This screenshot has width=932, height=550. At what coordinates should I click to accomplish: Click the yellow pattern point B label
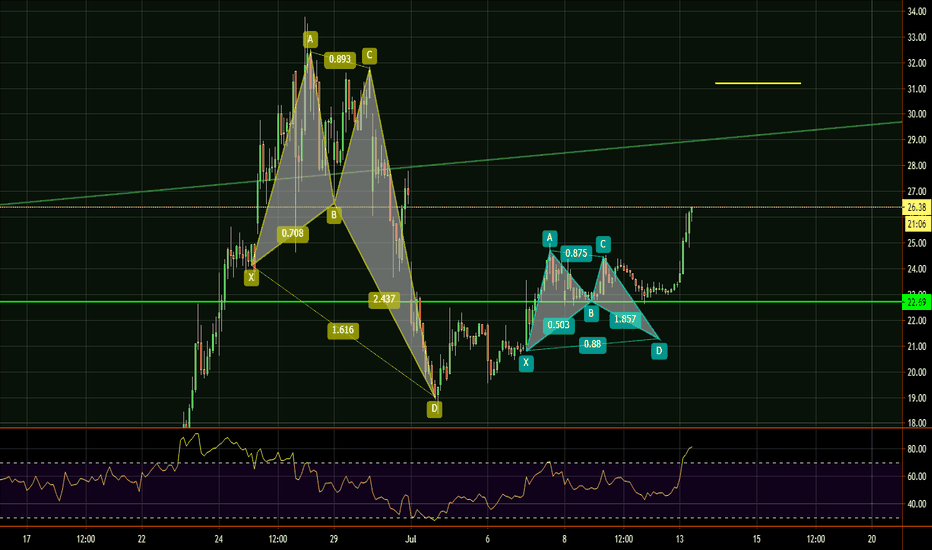(x=334, y=215)
